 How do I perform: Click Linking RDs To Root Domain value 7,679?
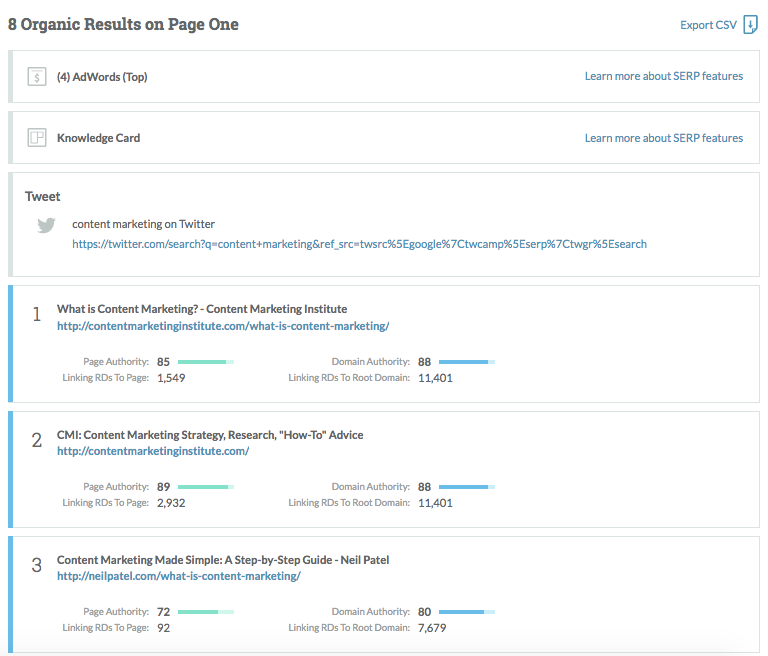432,628
